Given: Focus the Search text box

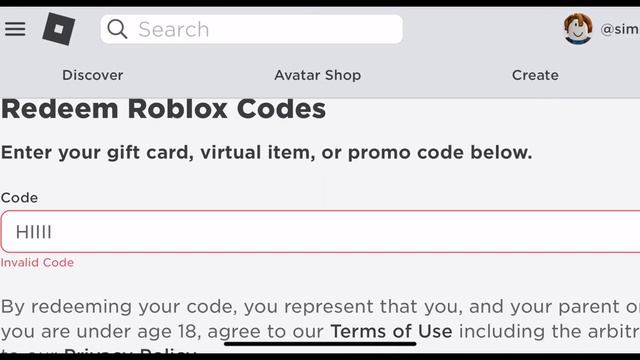Looking at the screenshot, I should (x=251, y=29).
